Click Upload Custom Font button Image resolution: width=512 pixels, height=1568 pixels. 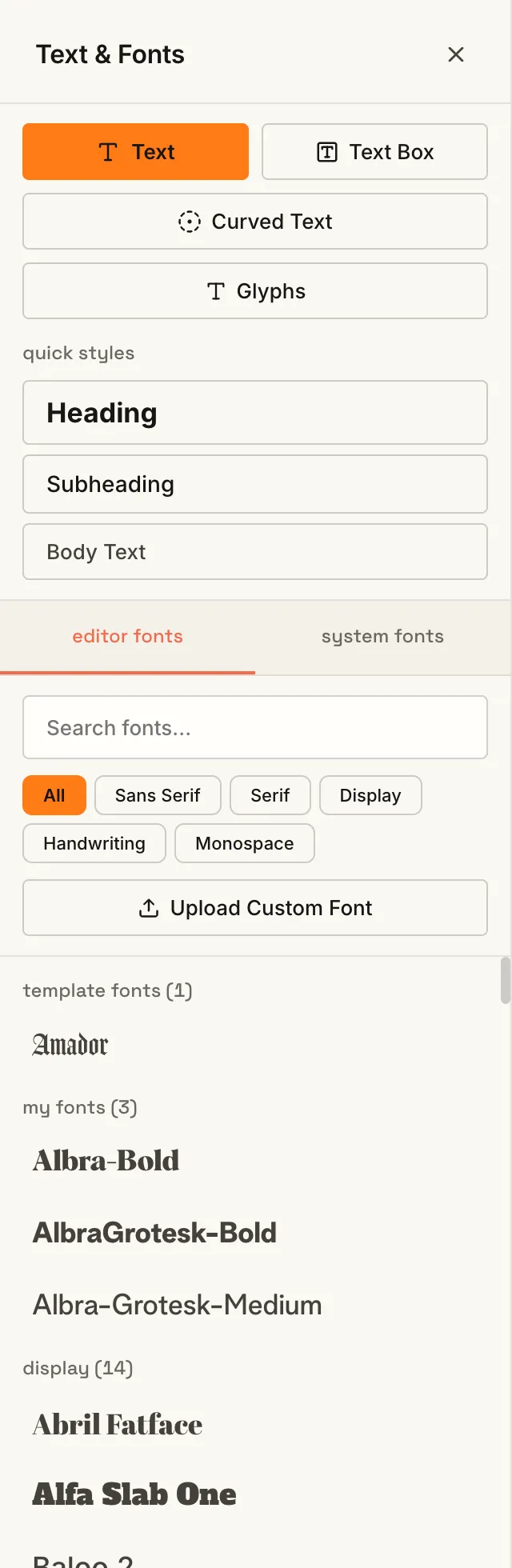255,908
